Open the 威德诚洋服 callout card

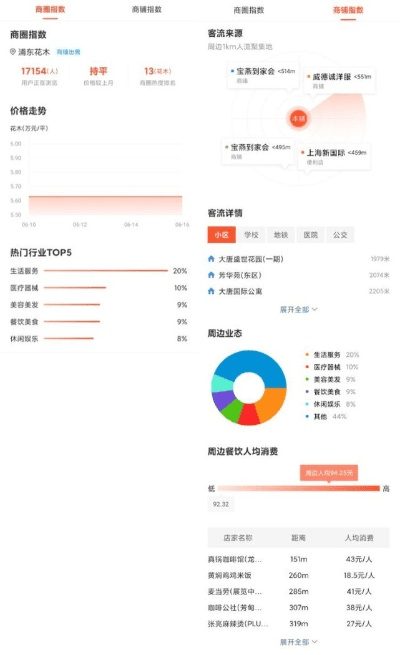point(339,80)
